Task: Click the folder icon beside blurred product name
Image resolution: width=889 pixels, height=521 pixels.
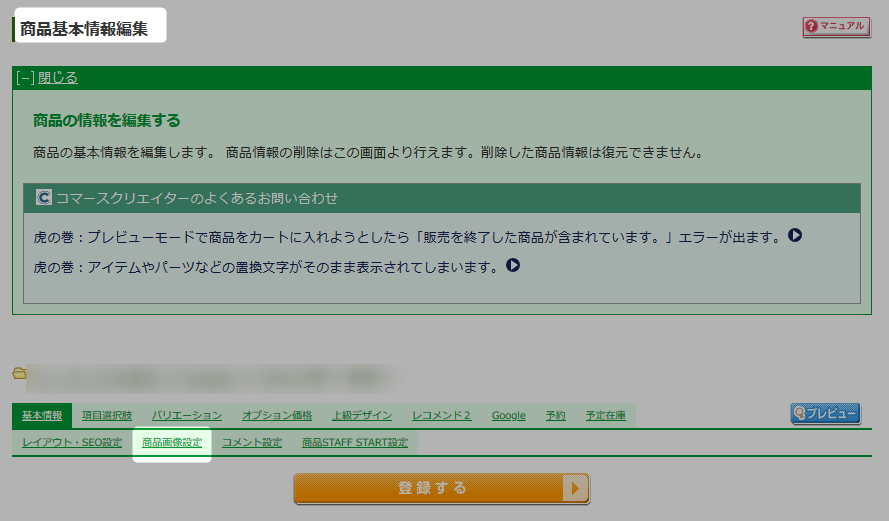Action: (19, 373)
